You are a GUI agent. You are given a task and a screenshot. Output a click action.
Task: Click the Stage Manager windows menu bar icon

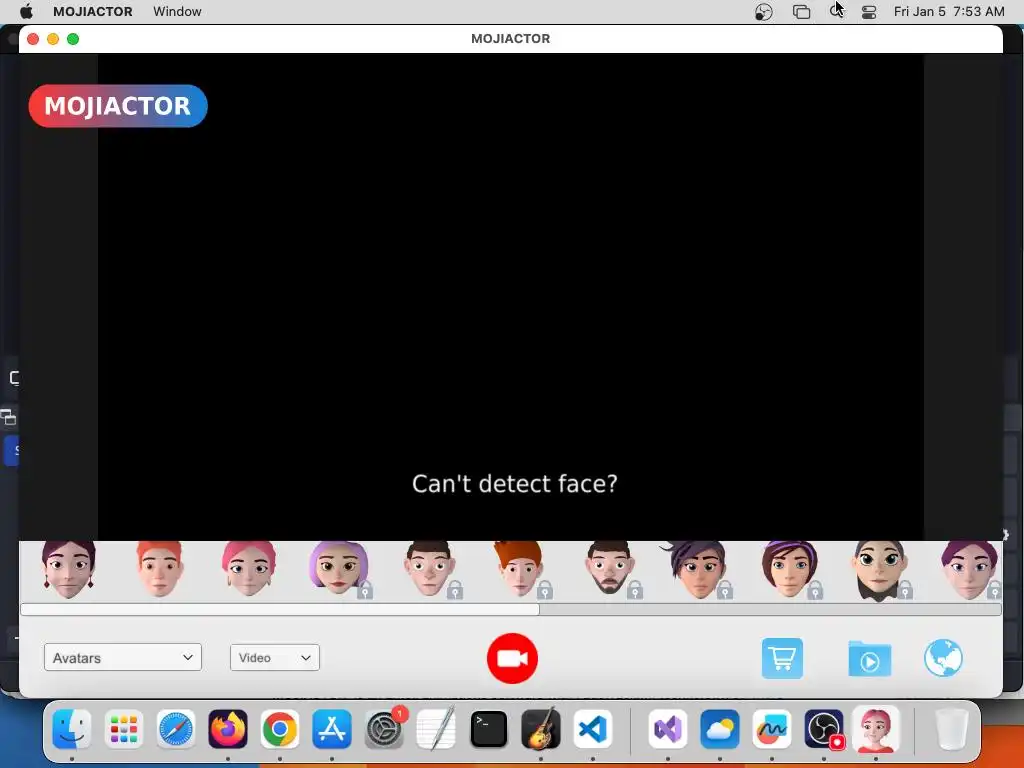pos(801,12)
